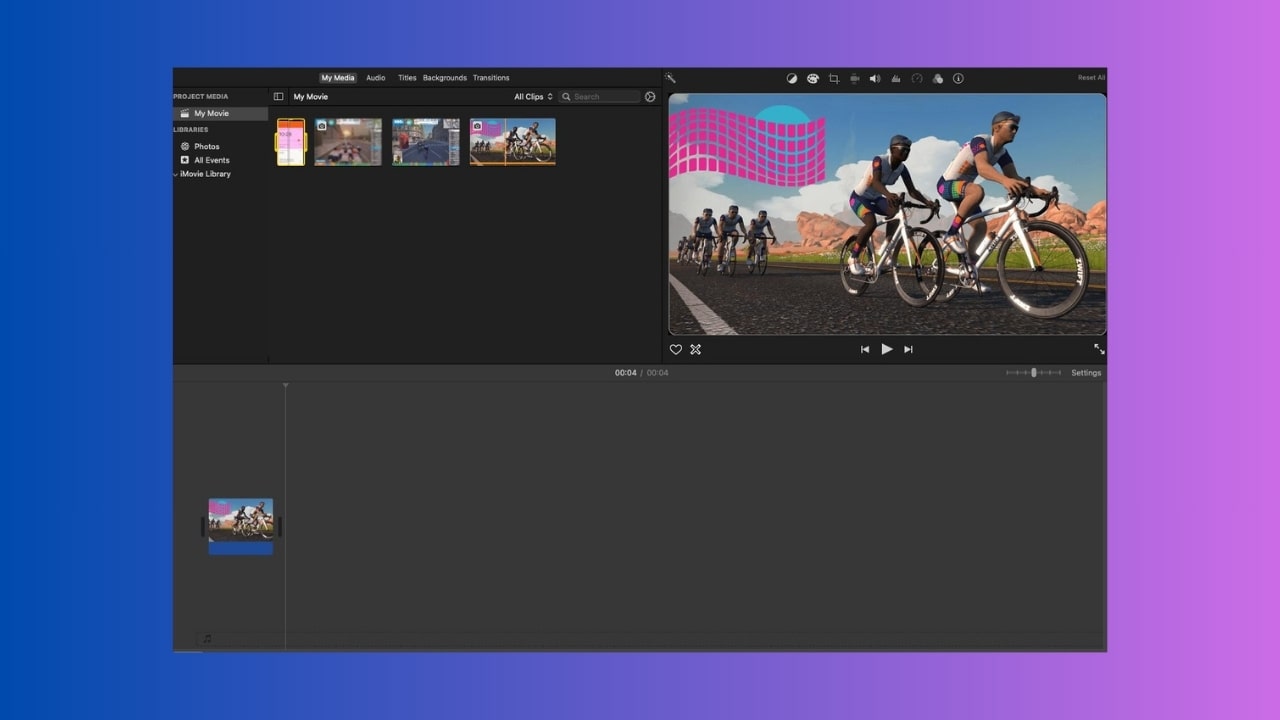Click the playhead marker in the timeline
1280x720 pixels.
(285, 385)
